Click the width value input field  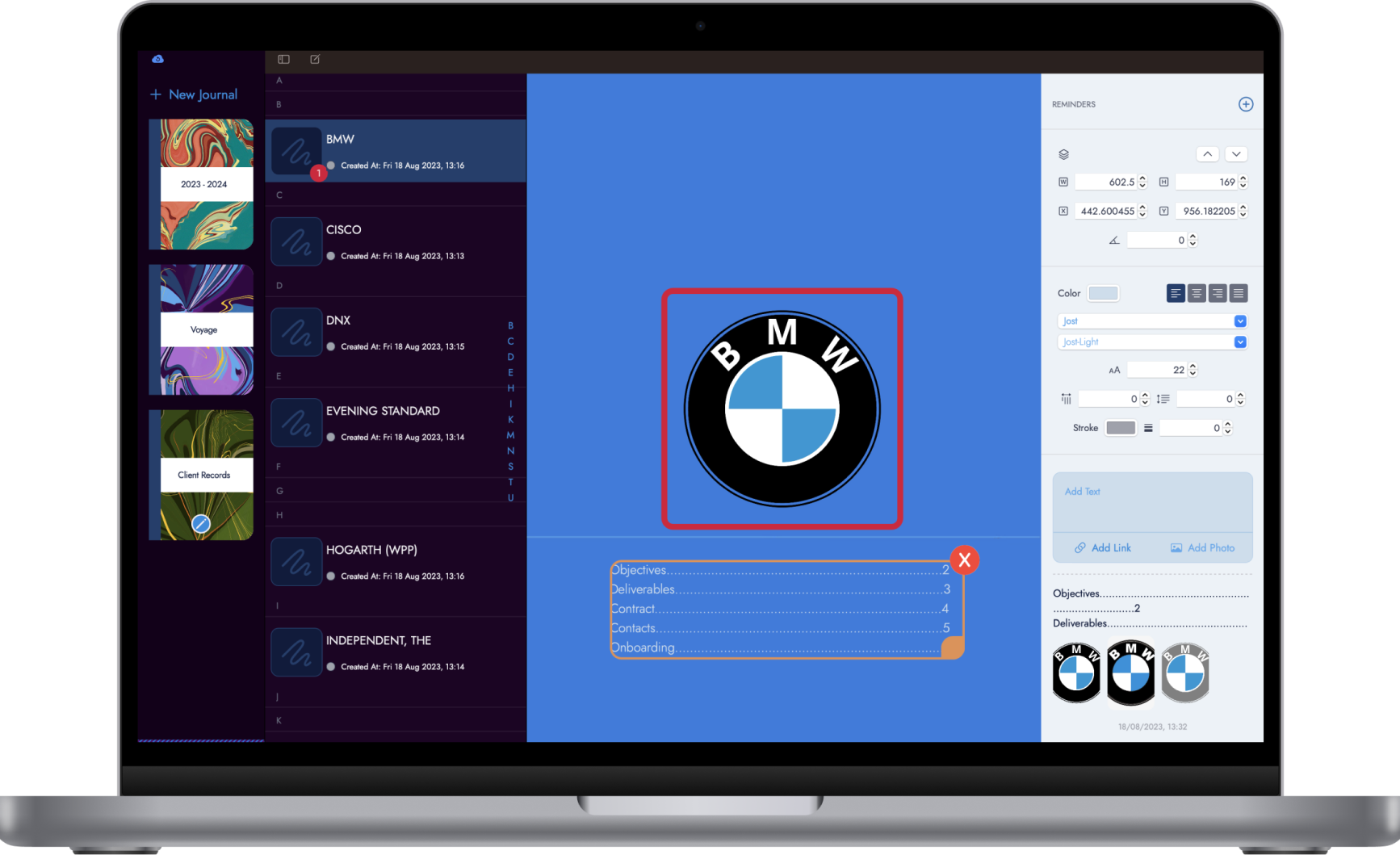[1105, 182]
